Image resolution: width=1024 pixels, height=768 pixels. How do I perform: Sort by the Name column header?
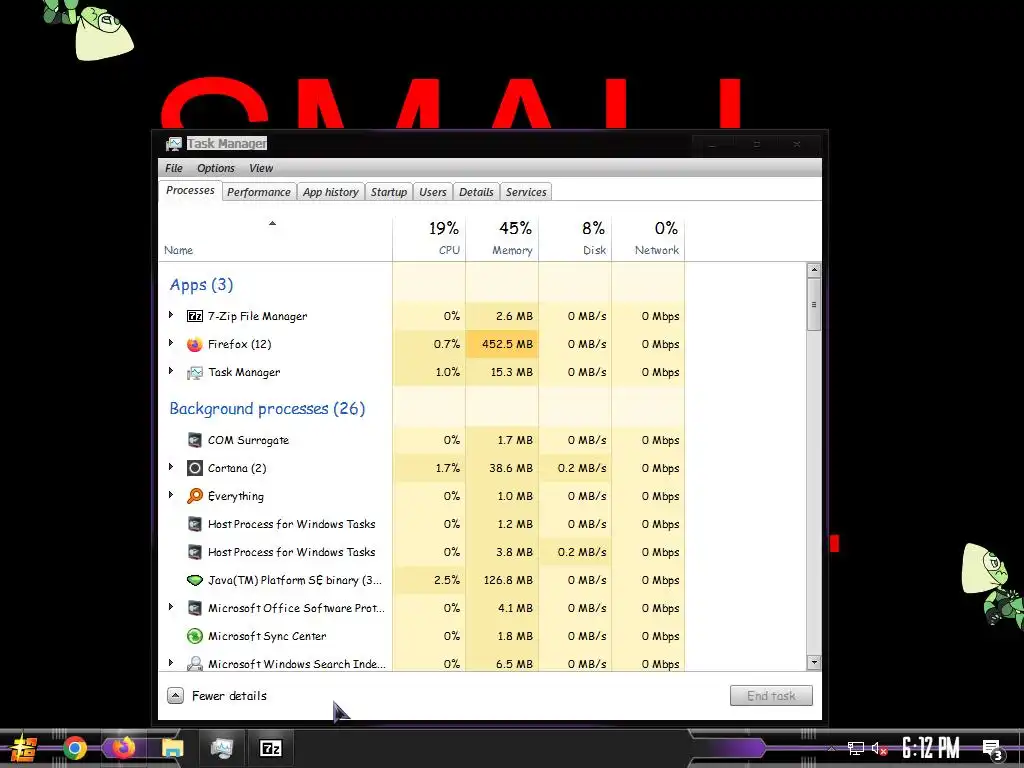[x=275, y=239]
